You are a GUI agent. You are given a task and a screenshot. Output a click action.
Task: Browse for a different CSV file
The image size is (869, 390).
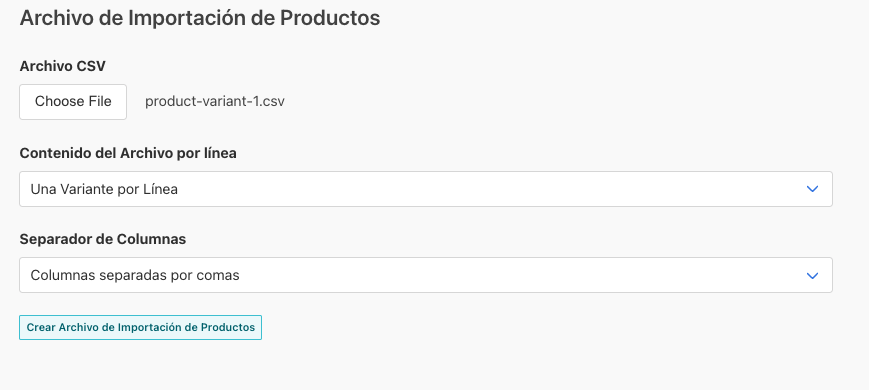73,102
